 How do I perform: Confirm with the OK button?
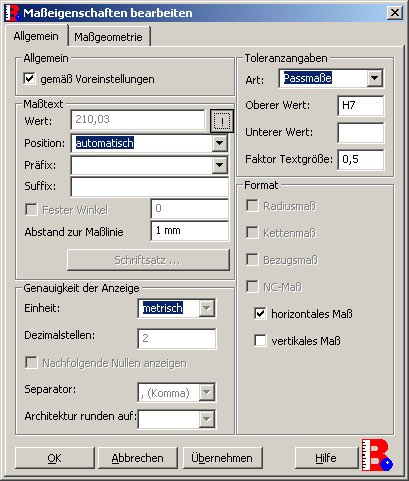55,458
